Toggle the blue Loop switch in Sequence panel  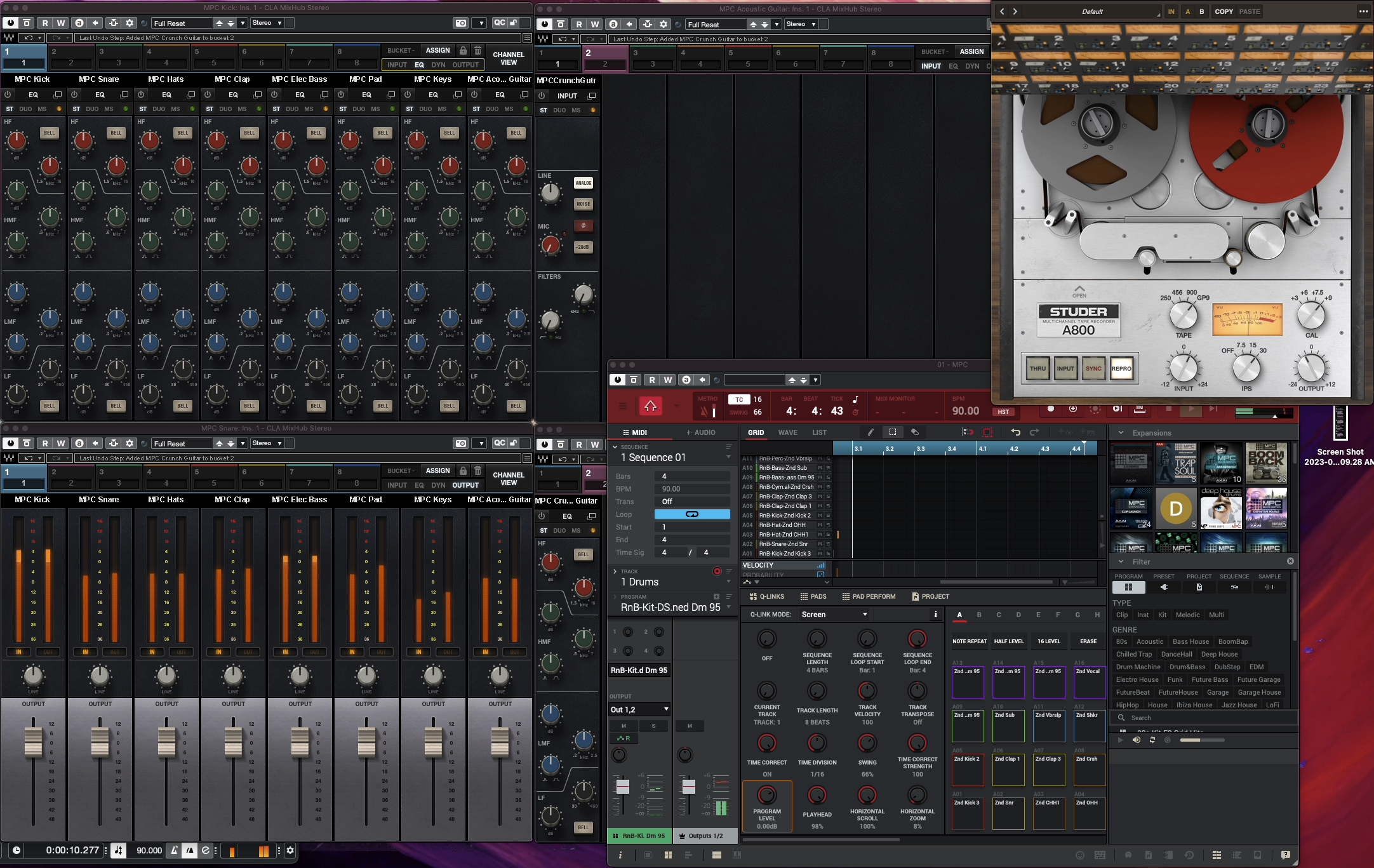coord(692,514)
